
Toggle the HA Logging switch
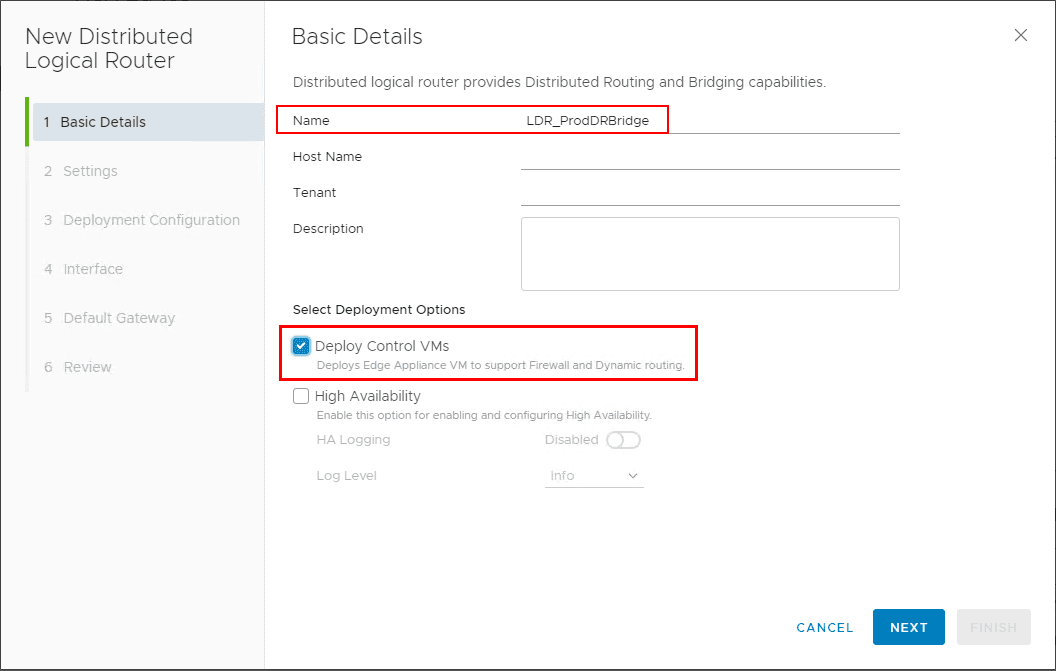pyautogui.click(x=623, y=440)
